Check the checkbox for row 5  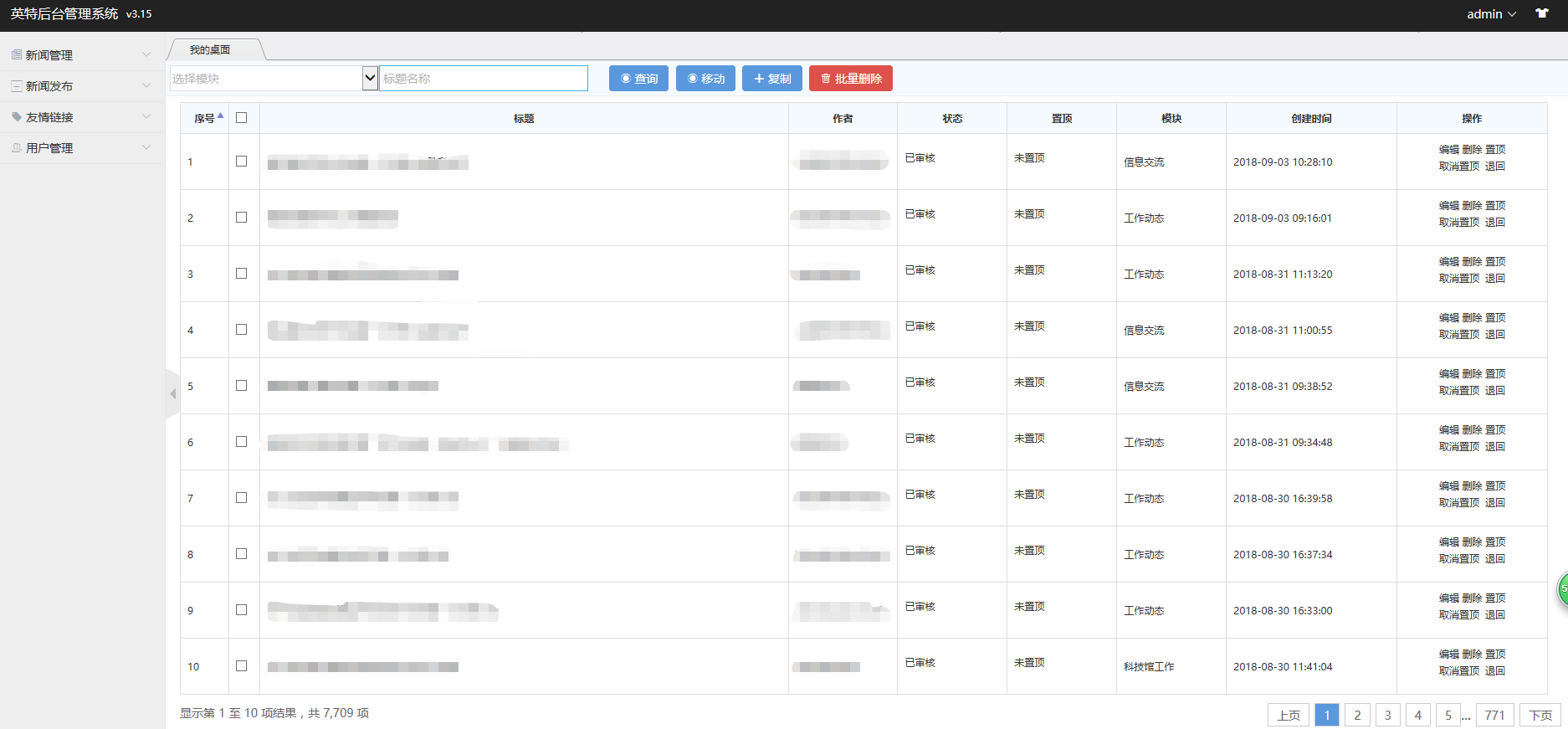[242, 386]
